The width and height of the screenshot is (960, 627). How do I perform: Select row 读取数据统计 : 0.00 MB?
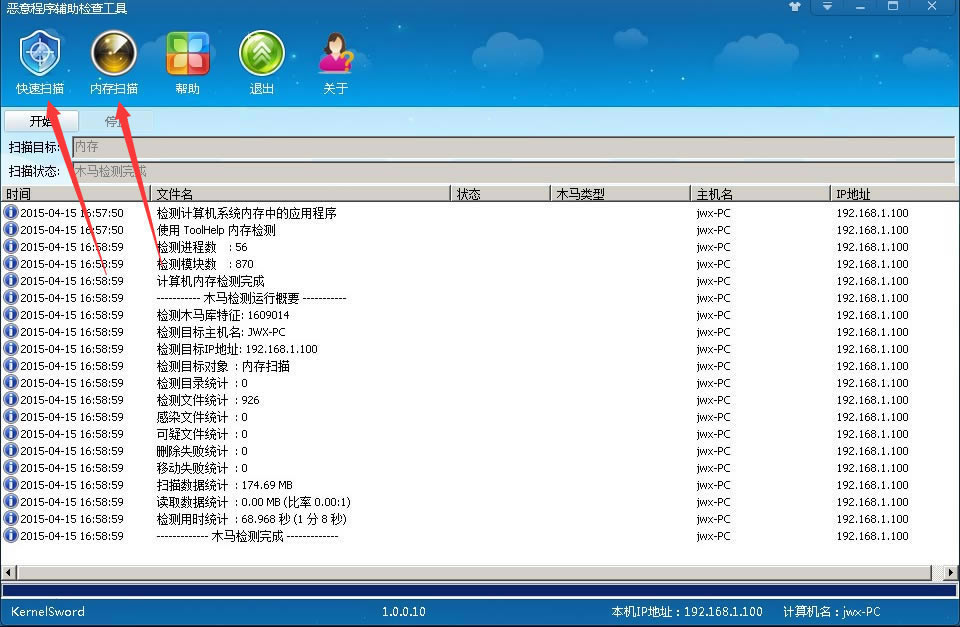pos(480,502)
